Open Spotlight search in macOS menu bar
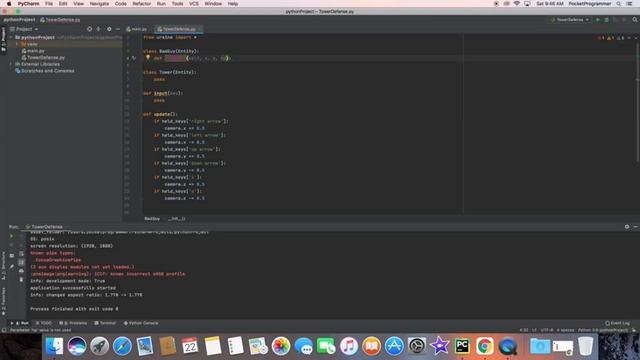 pyautogui.click(x=619, y=4)
